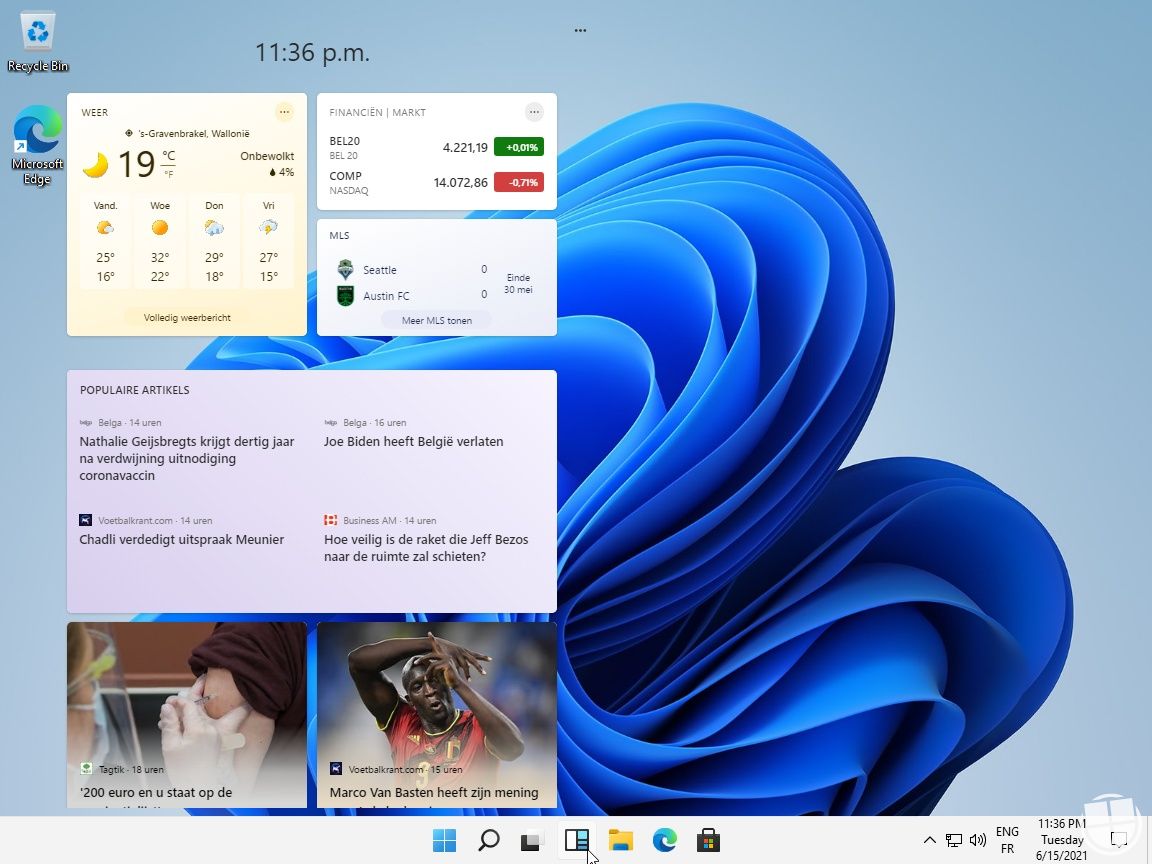Expand hidden icons in the system tray
Image resolution: width=1152 pixels, height=864 pixels.
pos(930,840)
